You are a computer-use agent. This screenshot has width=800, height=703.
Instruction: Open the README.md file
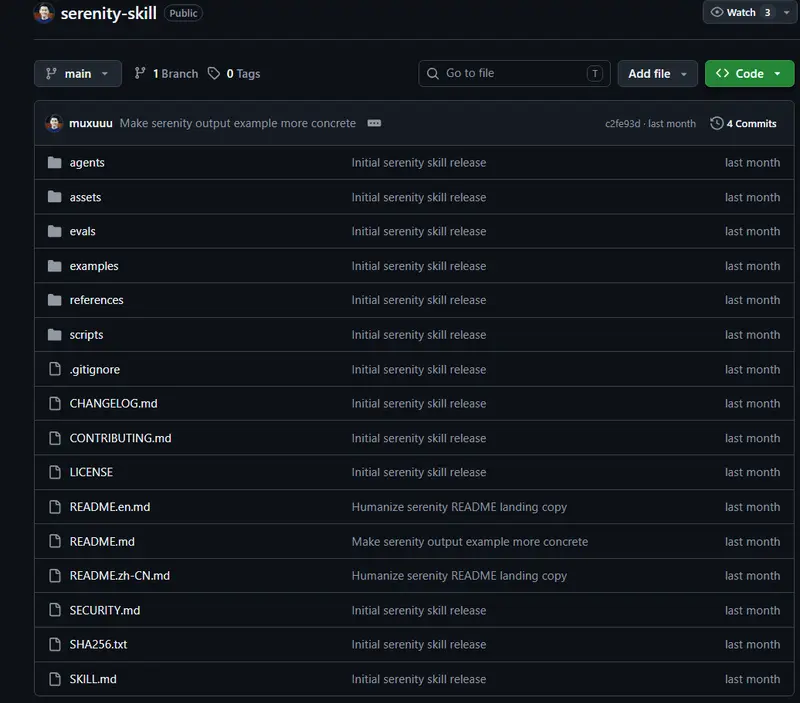pyautogui.click(x=102, y=542)
